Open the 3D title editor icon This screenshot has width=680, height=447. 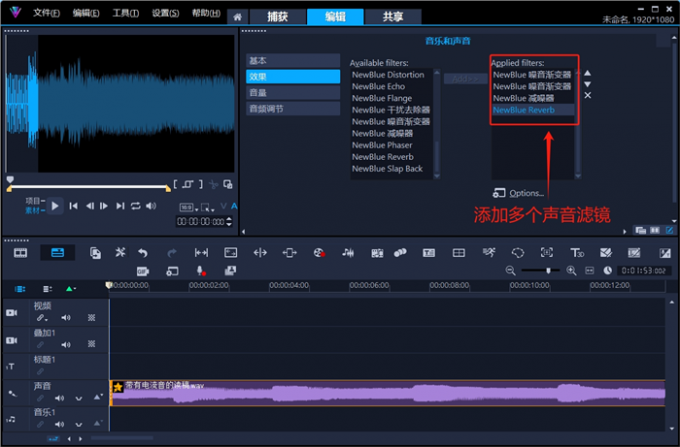point(577,253)
